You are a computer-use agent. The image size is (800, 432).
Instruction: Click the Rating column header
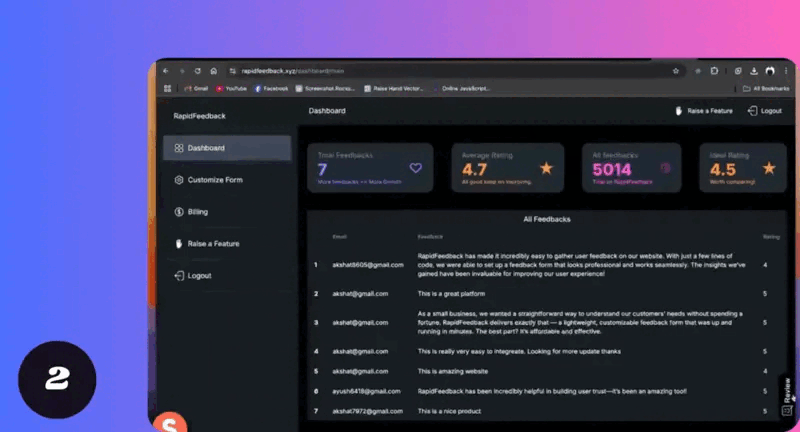tap(771, 237)
